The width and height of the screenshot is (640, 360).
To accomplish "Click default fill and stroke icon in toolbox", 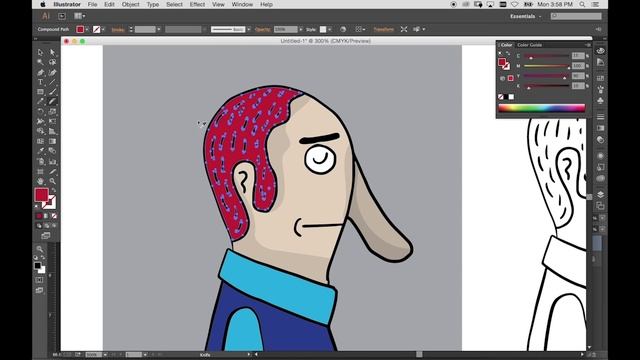I will 37,207.
